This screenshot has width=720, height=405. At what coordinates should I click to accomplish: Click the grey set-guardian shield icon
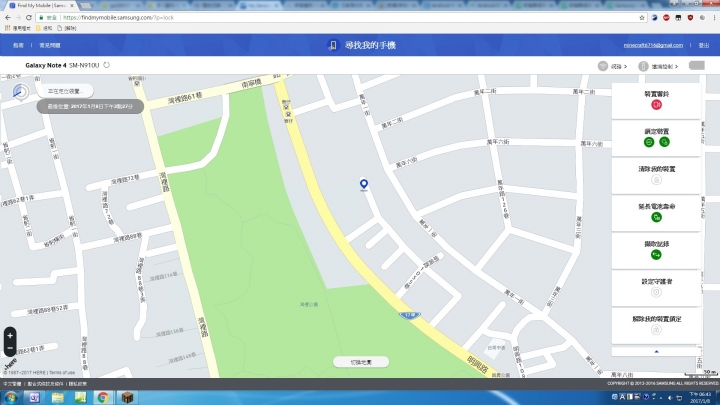[656, 292]
